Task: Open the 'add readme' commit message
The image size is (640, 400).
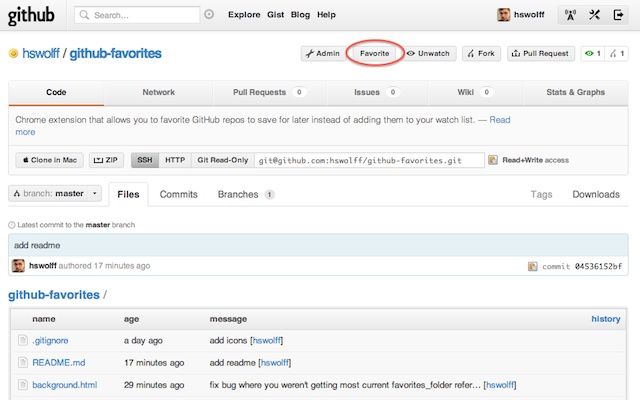Action: pos(37,245)
